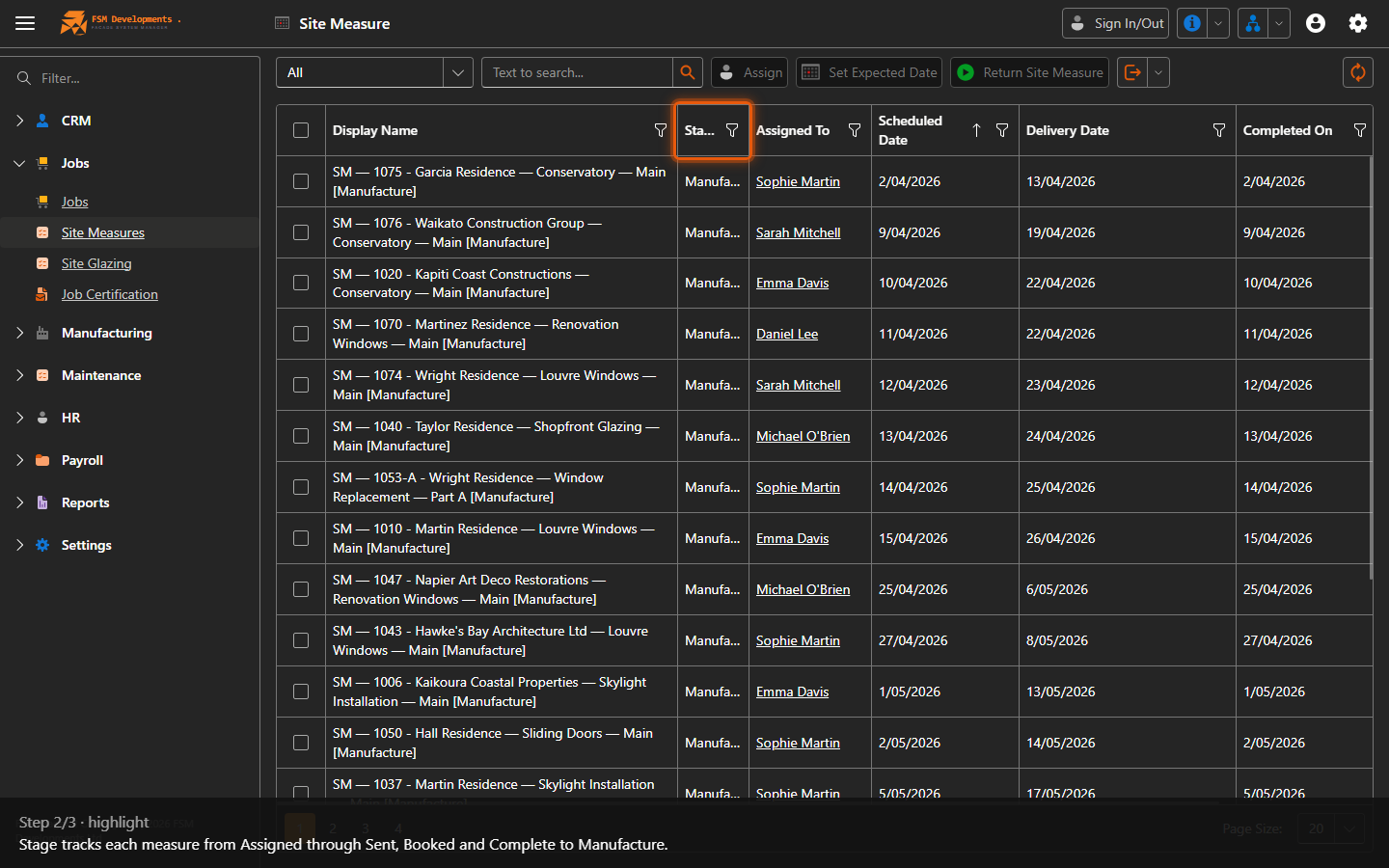Open the user account profile icon
The image size is (1389, 868).
[1316, 23]
